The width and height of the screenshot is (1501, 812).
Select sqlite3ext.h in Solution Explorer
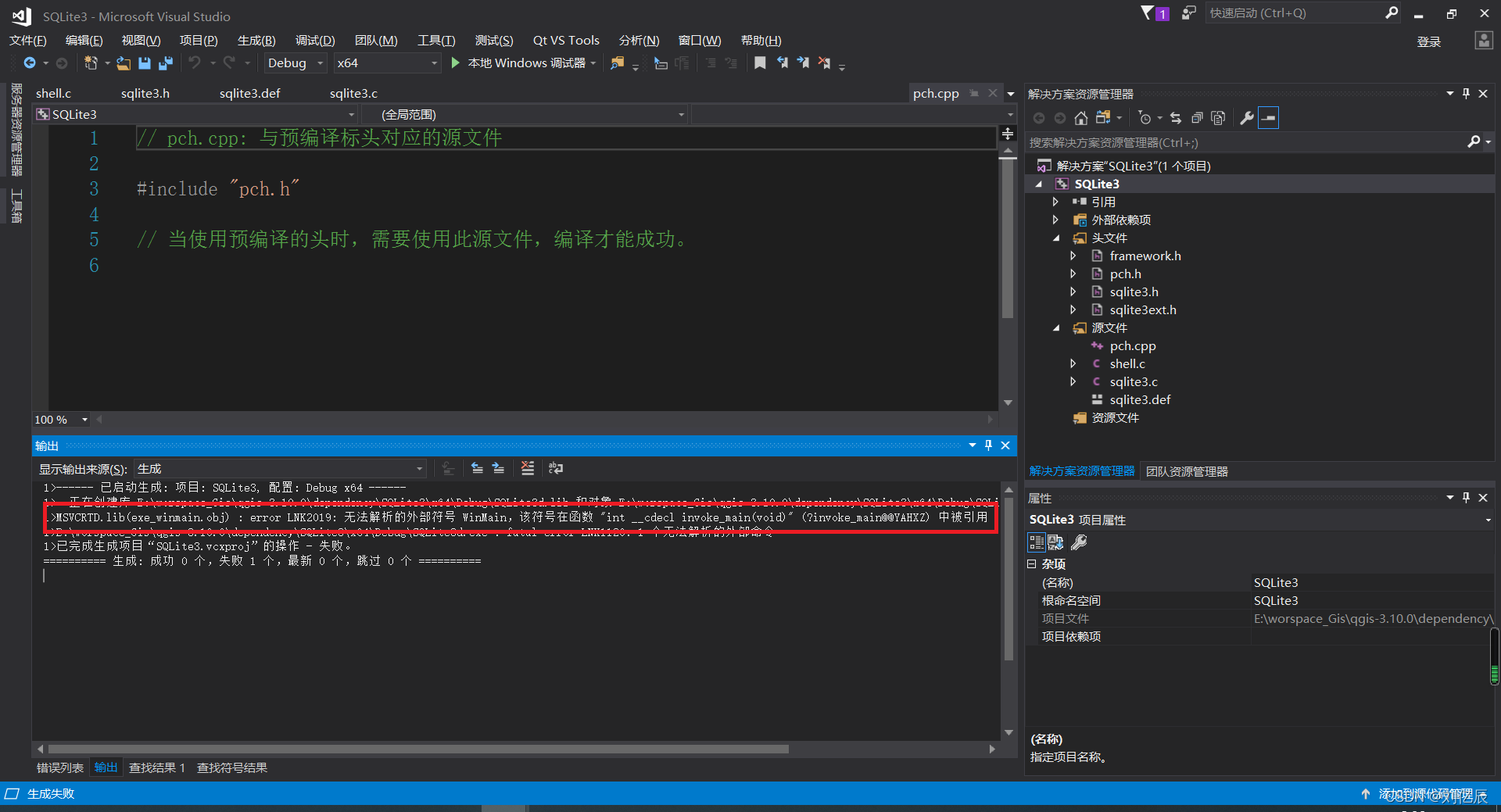coord(1143,309)
